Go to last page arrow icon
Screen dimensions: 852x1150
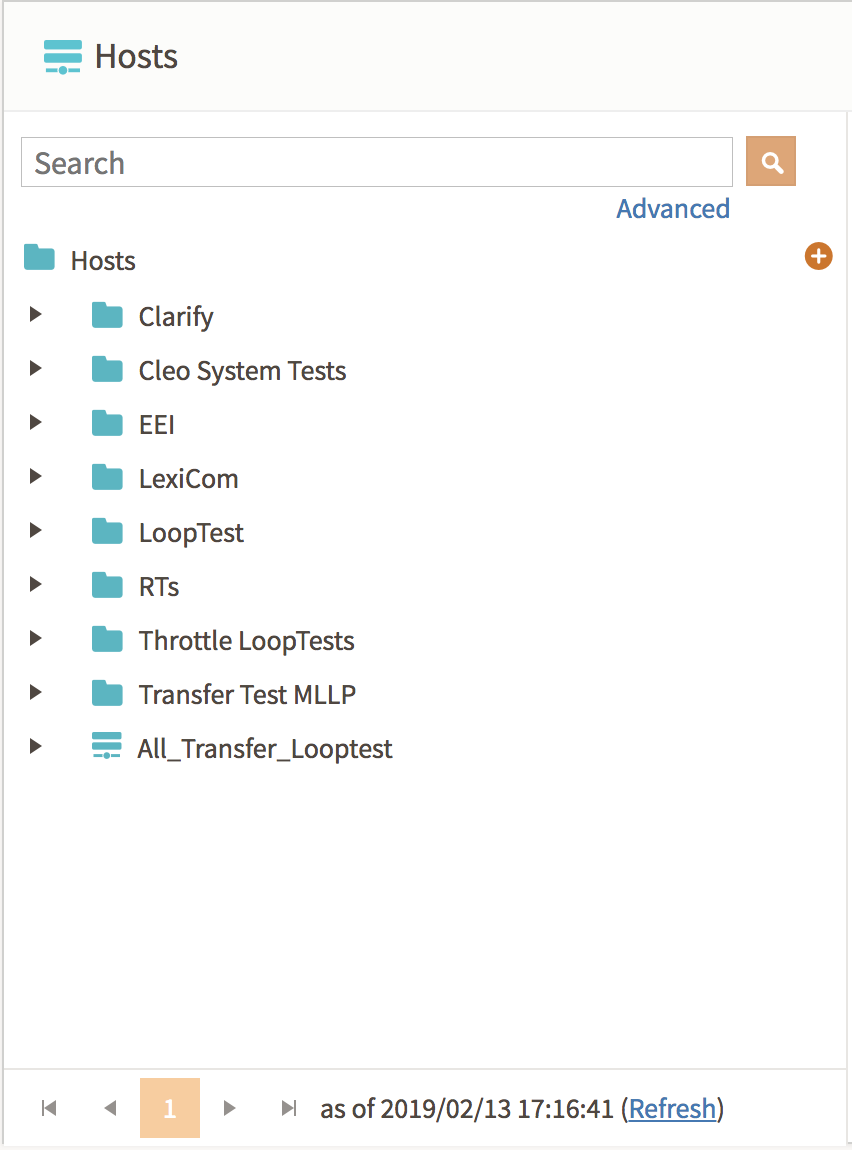[290, 1107]
